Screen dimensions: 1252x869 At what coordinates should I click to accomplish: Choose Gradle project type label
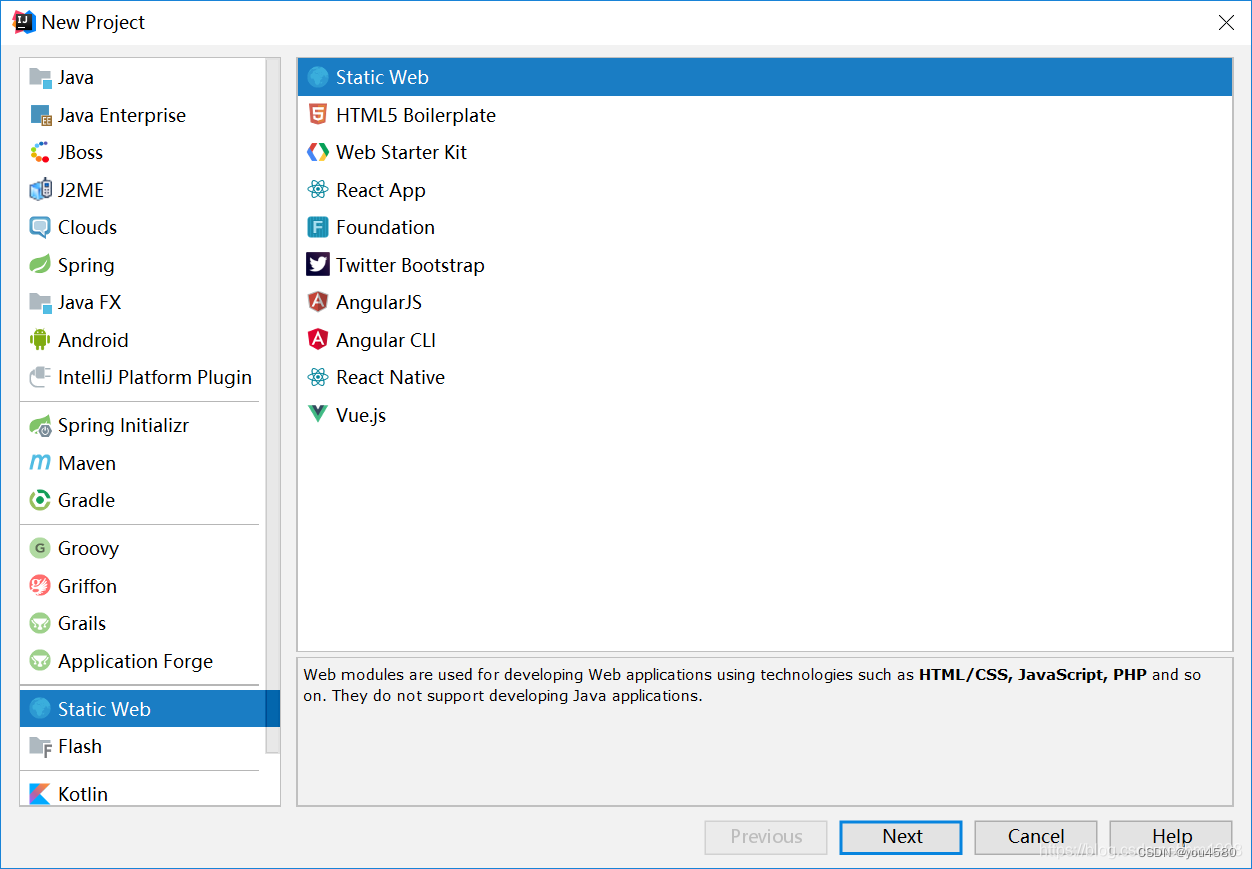[x=86, y=500]
